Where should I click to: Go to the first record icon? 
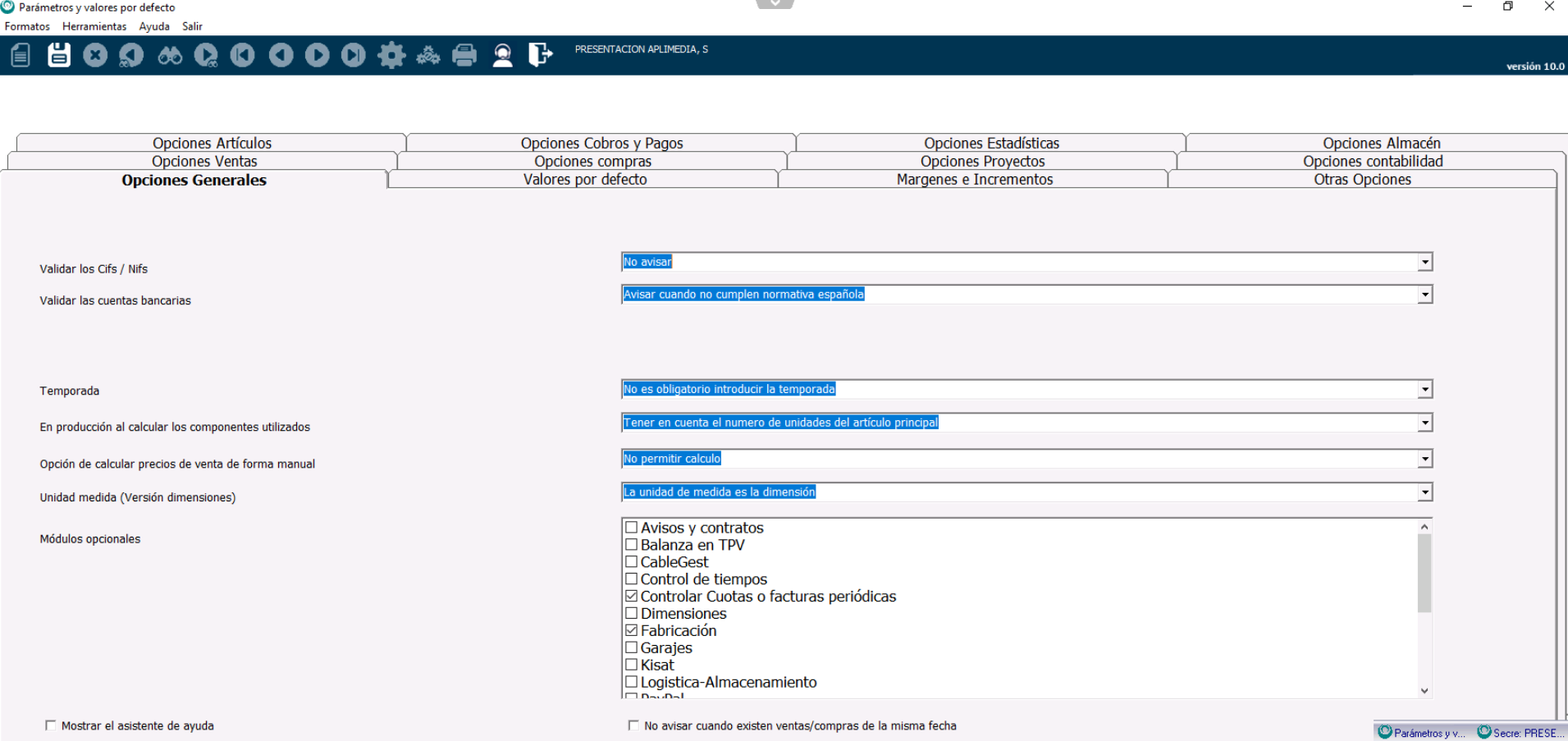coord(242,55)
